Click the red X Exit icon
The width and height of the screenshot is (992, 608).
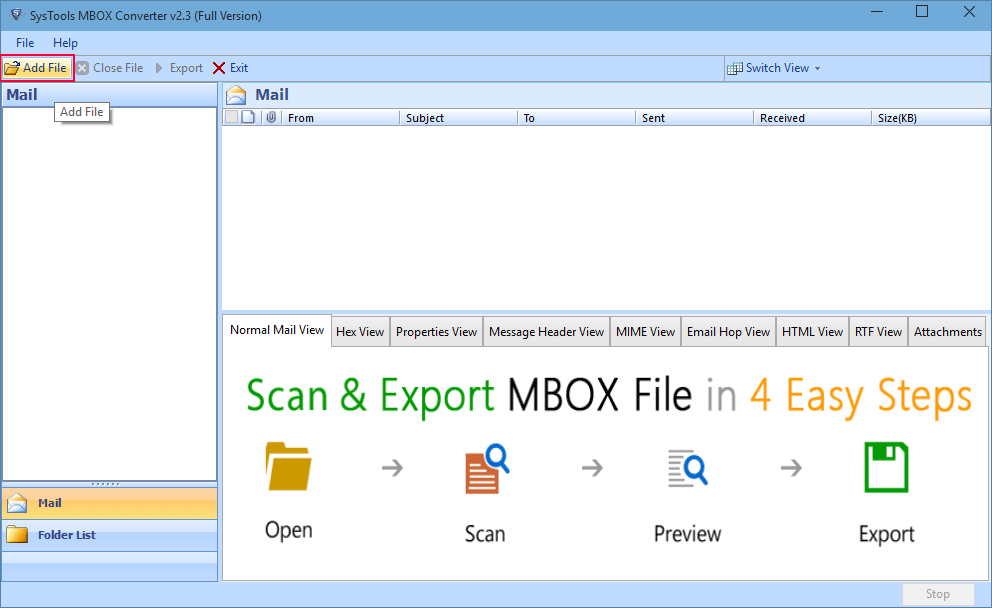point(220,68)
